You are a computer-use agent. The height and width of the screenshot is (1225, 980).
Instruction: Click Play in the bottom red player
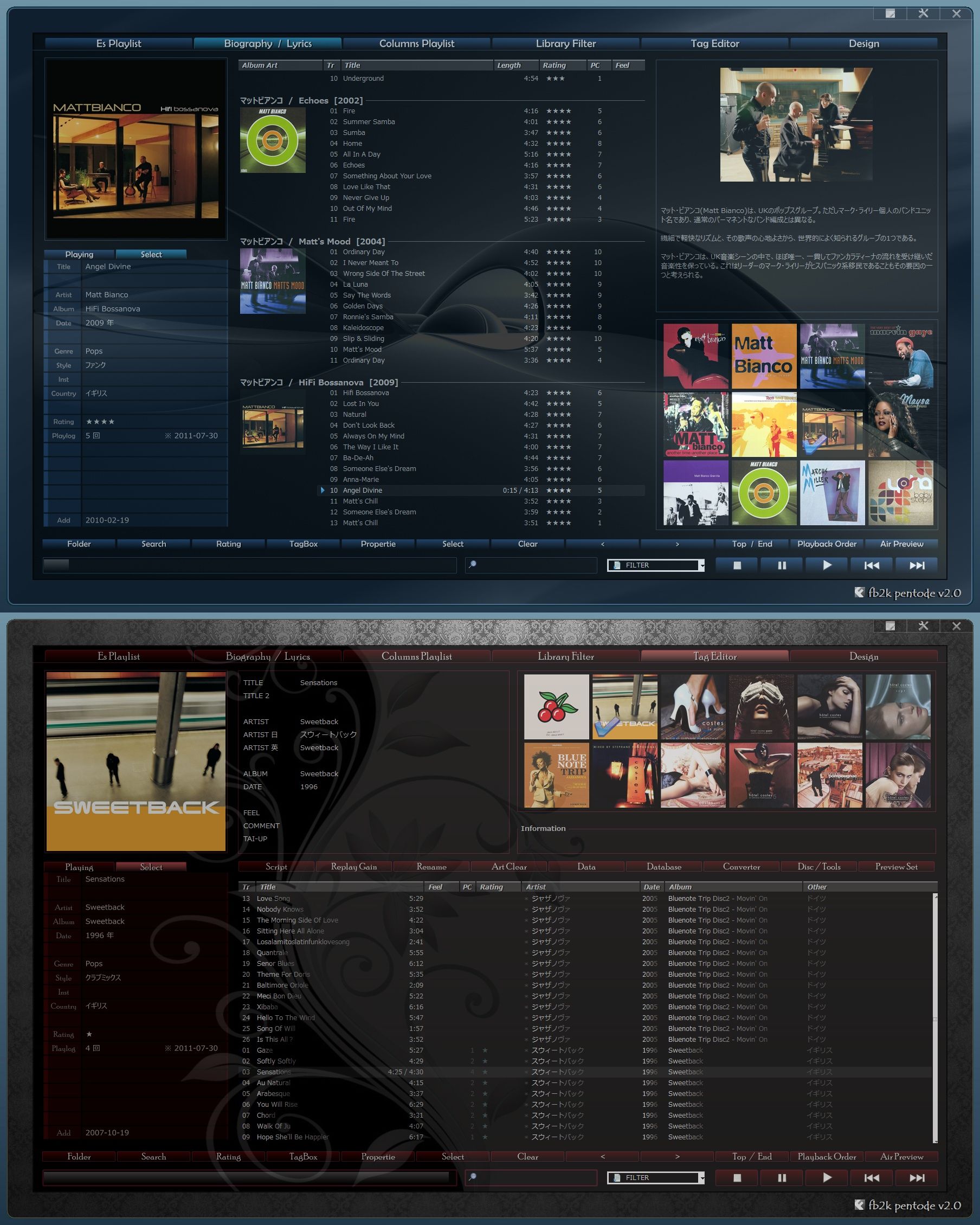tap(827, 1178)
